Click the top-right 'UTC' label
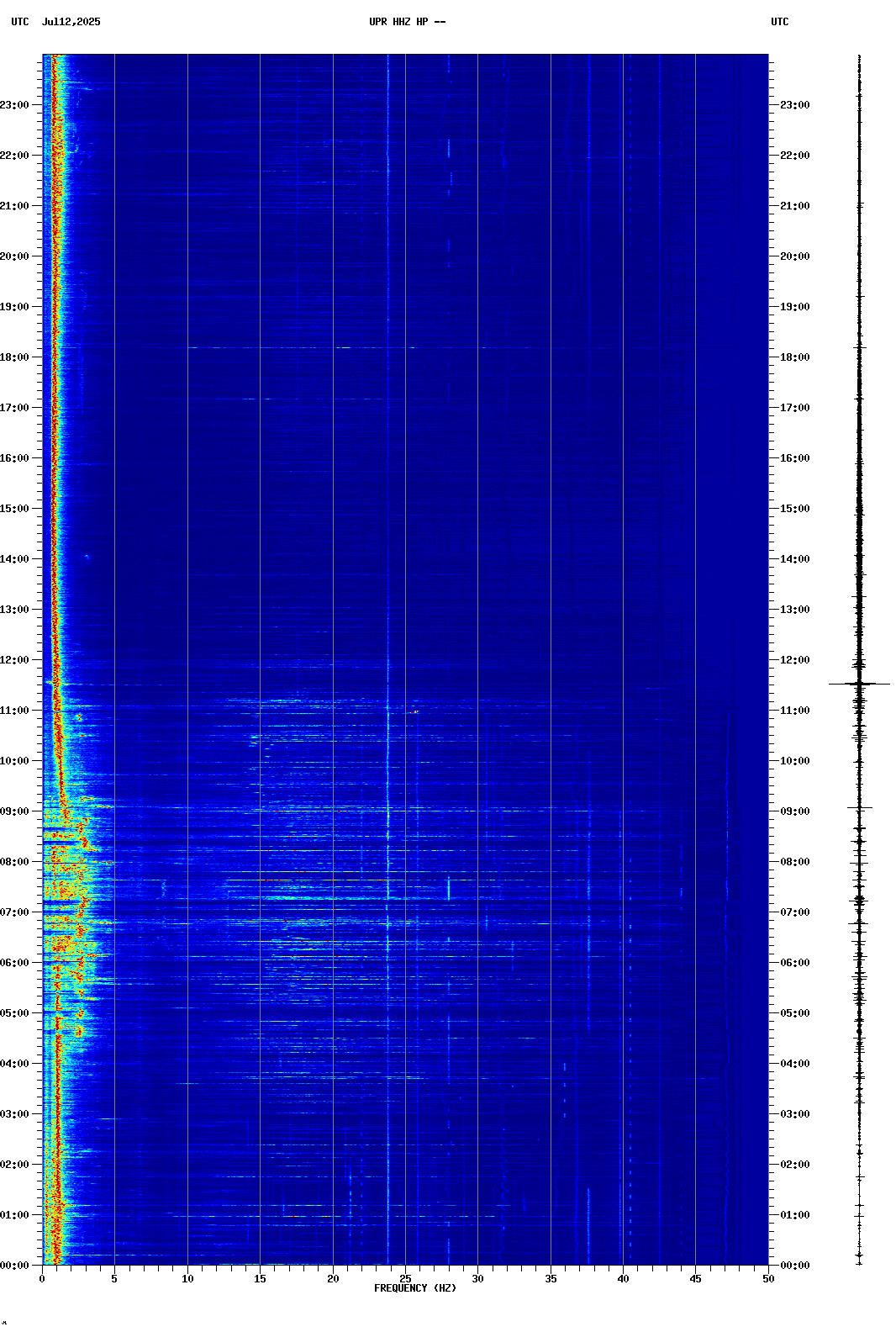 click(780, 22)
